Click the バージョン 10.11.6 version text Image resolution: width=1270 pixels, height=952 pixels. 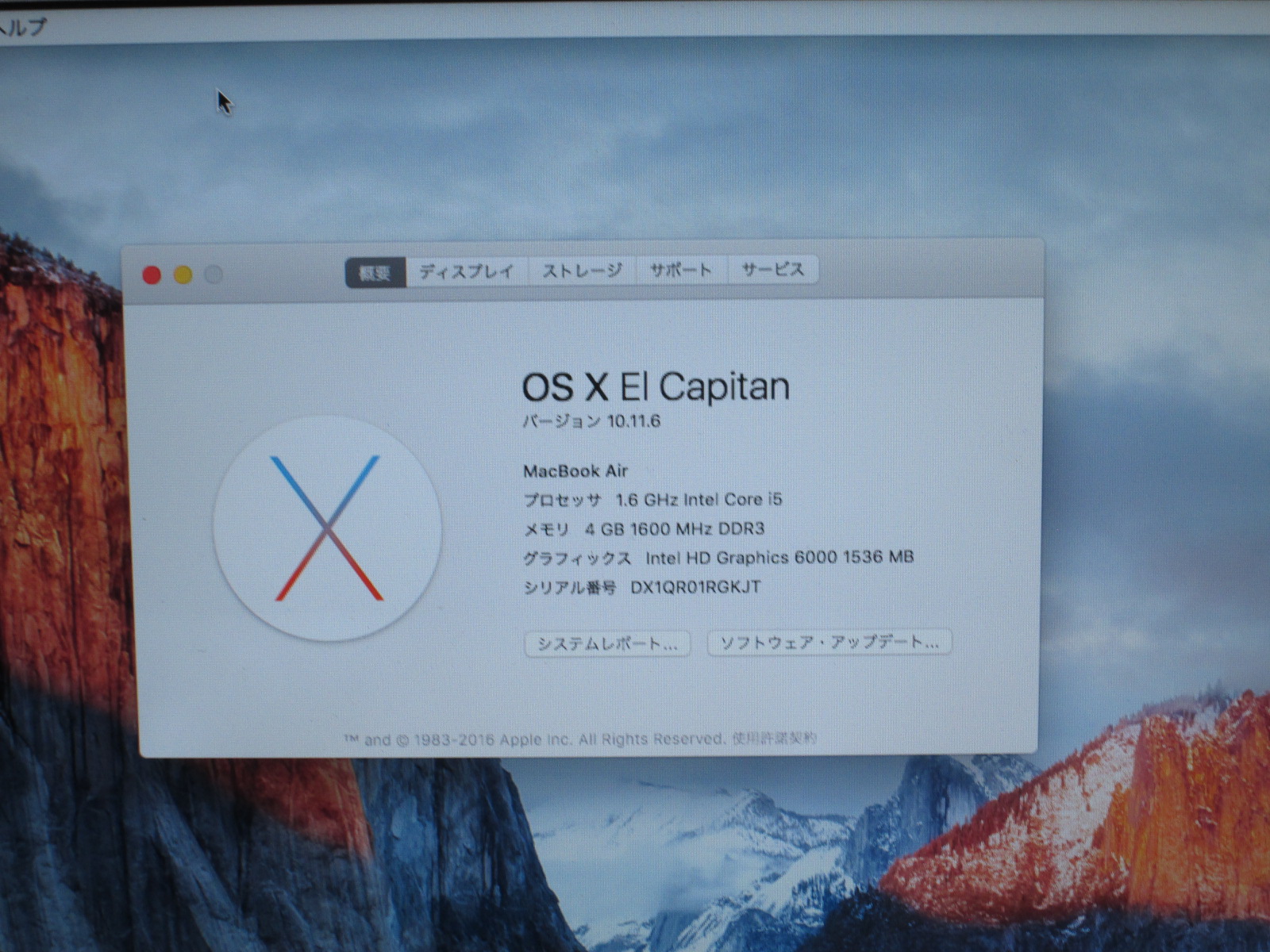coord(591,421)
